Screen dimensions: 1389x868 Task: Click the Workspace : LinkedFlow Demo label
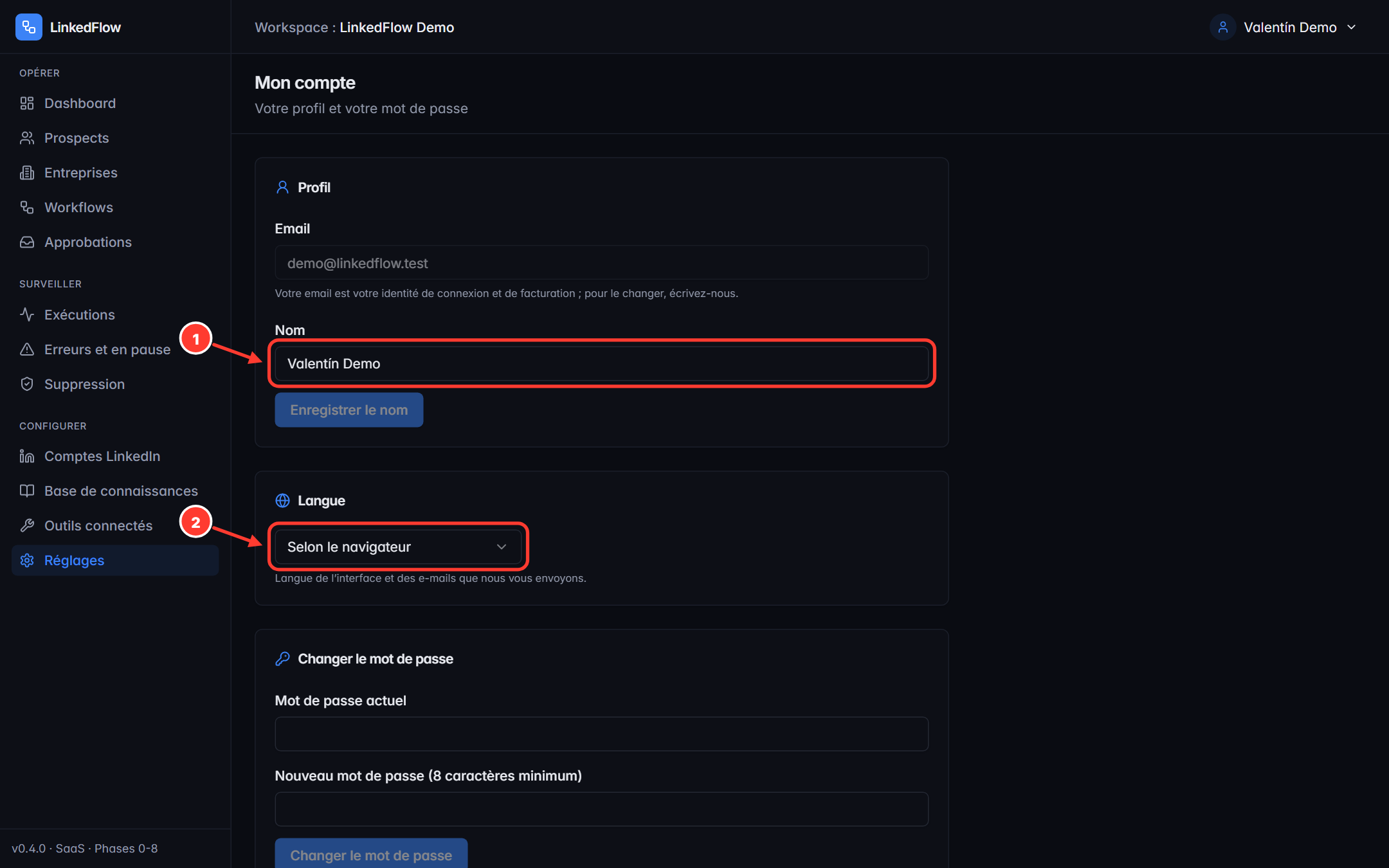(x=354, y=27)
